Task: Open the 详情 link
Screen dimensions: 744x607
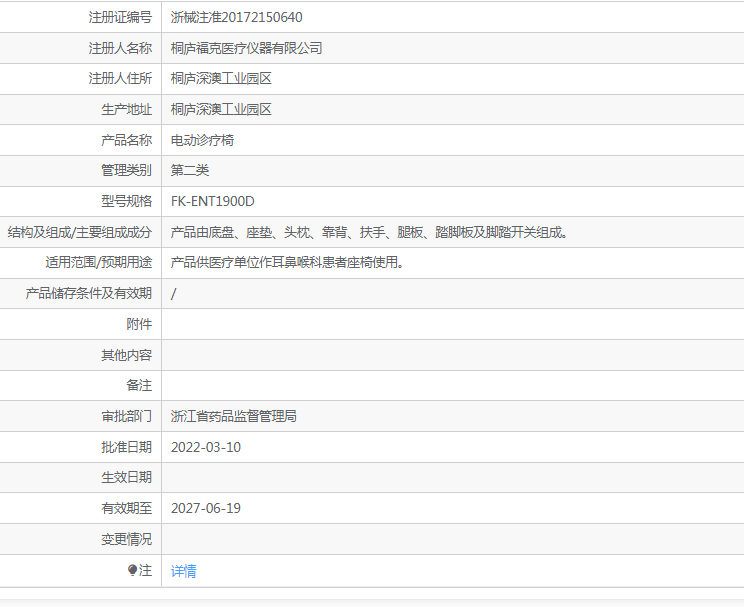Action: click(x=183, y=570)
